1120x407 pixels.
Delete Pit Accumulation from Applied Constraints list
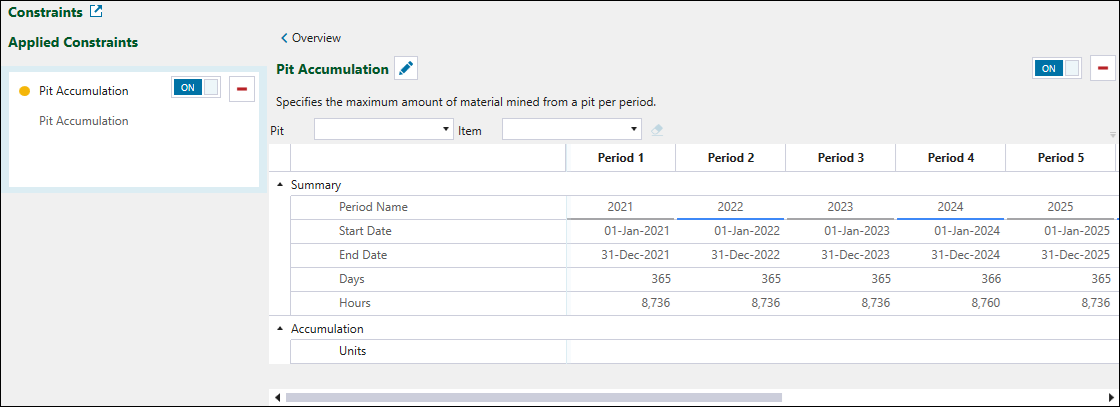pos(241,89)
